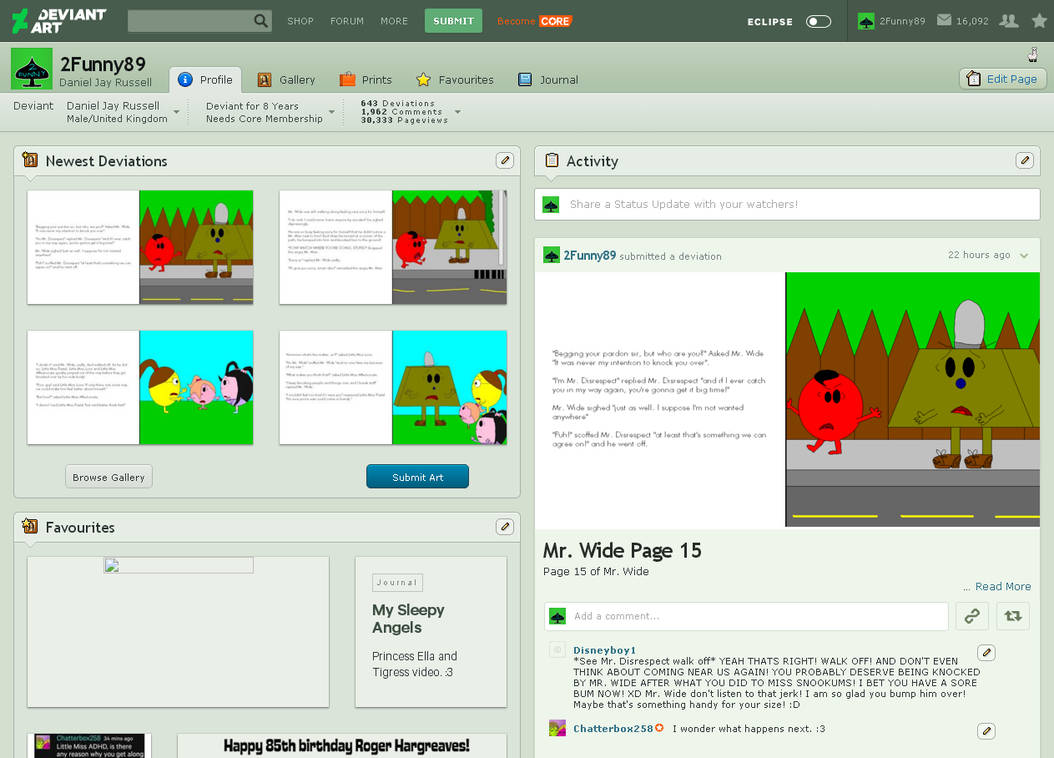Edit the Activity widget pencil
The width and height of the screenshot is (1054, 758).
[x=1024, y=160]
